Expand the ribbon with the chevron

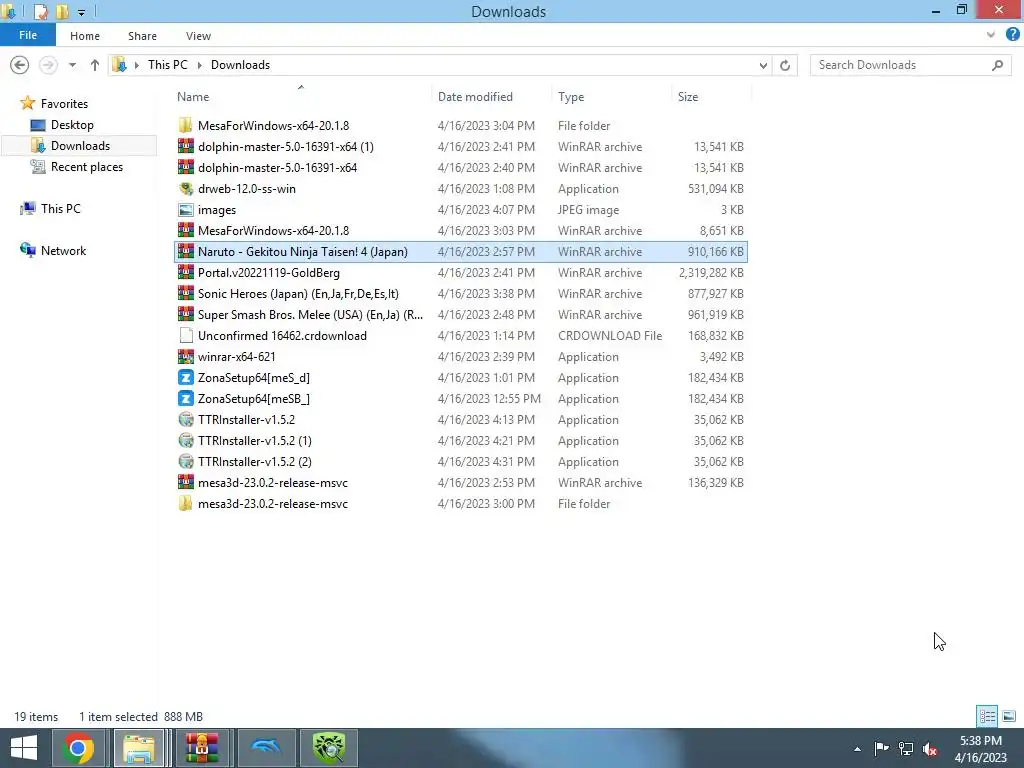point(991,35)
